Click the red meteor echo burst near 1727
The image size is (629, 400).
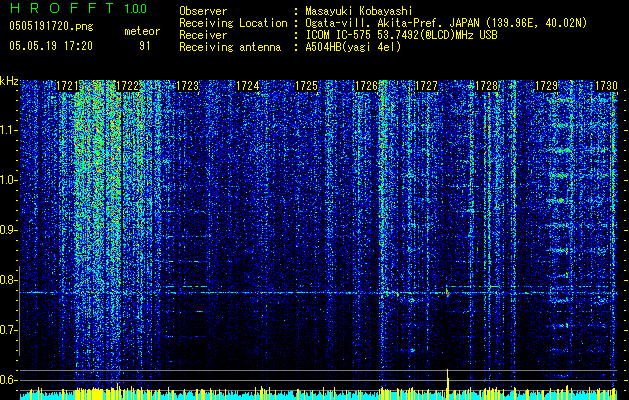click(447, 292)
